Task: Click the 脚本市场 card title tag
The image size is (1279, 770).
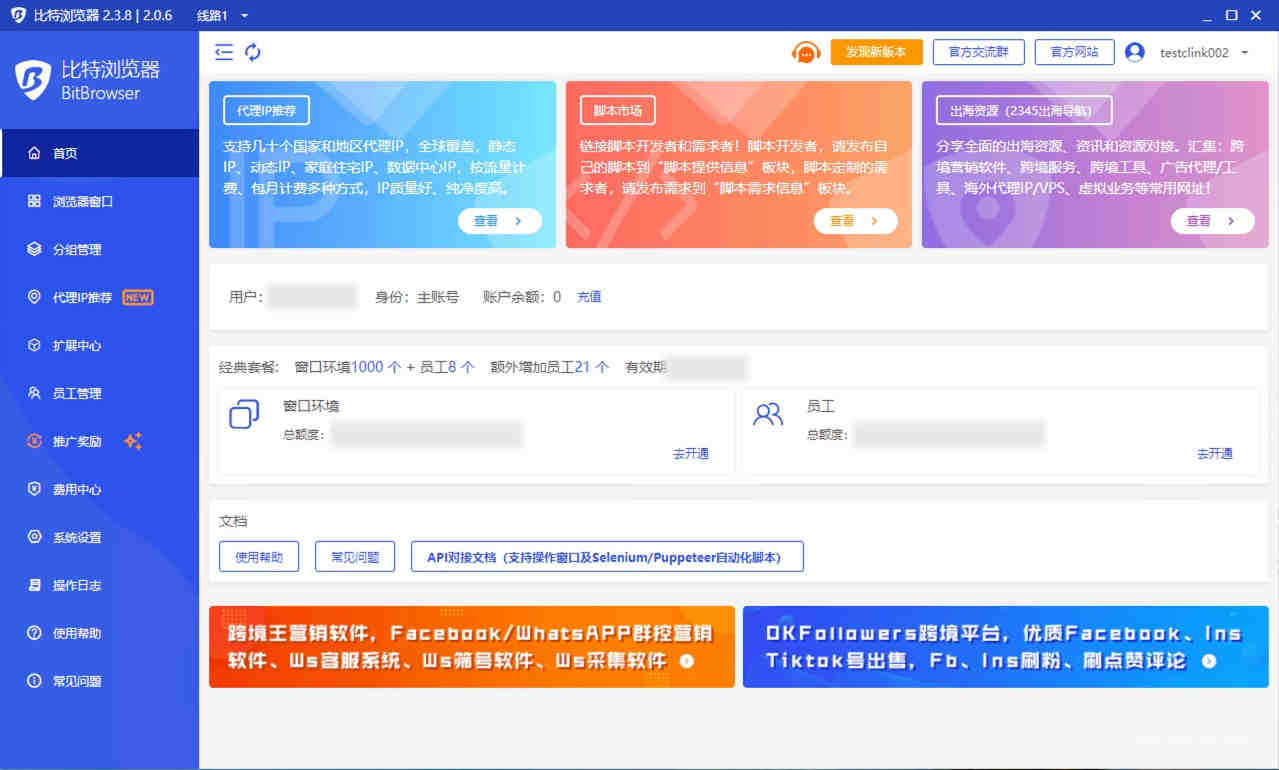Action: point(618,110)
